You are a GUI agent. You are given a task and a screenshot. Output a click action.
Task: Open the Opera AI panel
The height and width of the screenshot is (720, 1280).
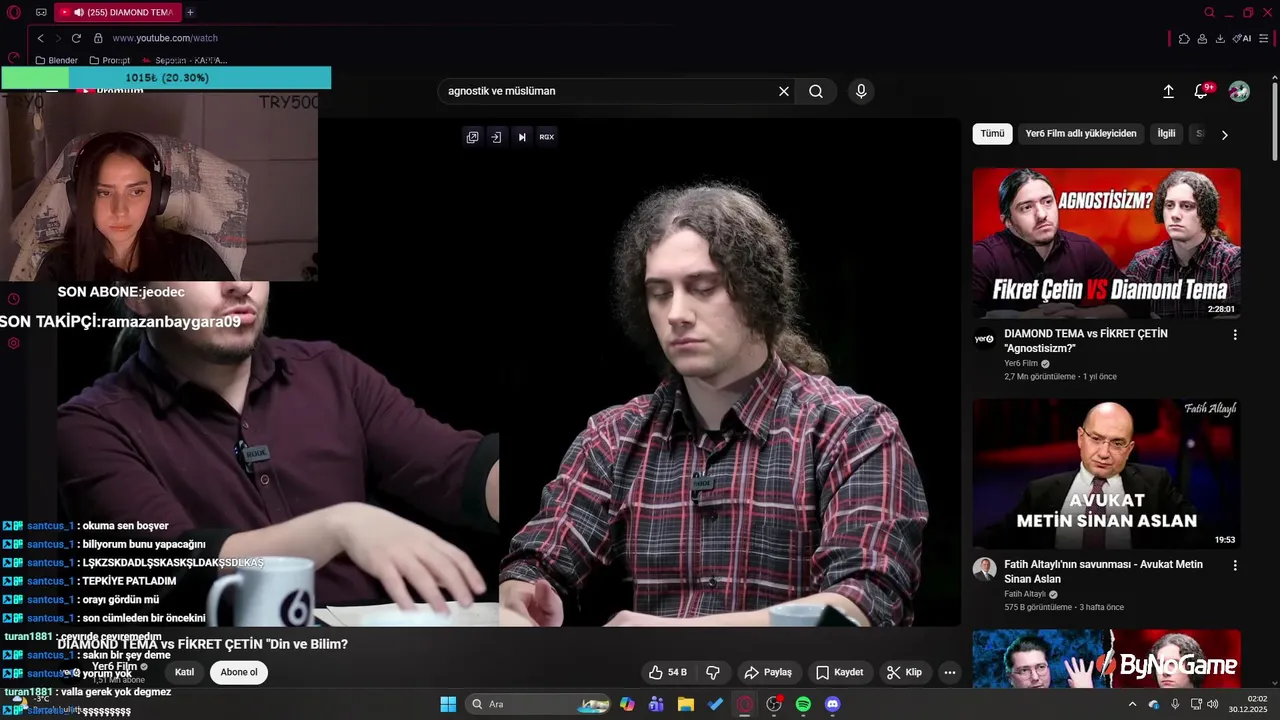point(1242,38)
